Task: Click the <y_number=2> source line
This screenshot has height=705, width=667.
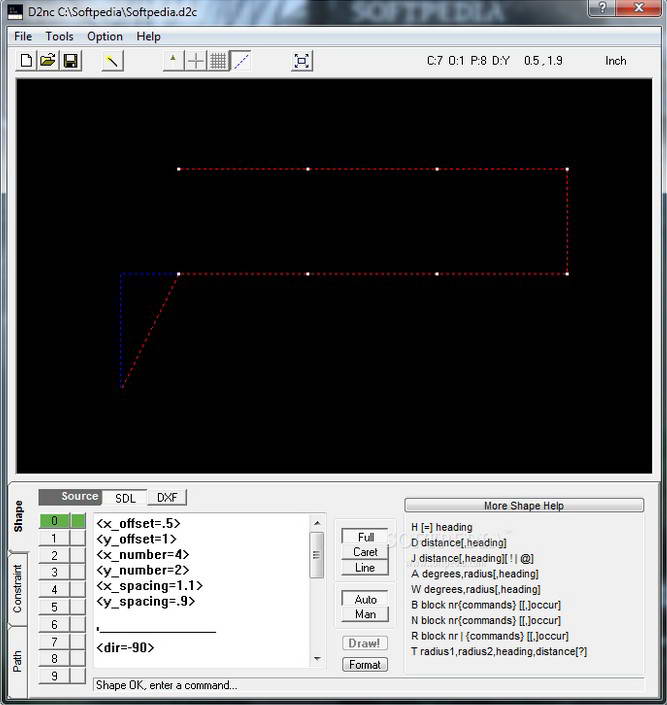Action: [143, 570]
